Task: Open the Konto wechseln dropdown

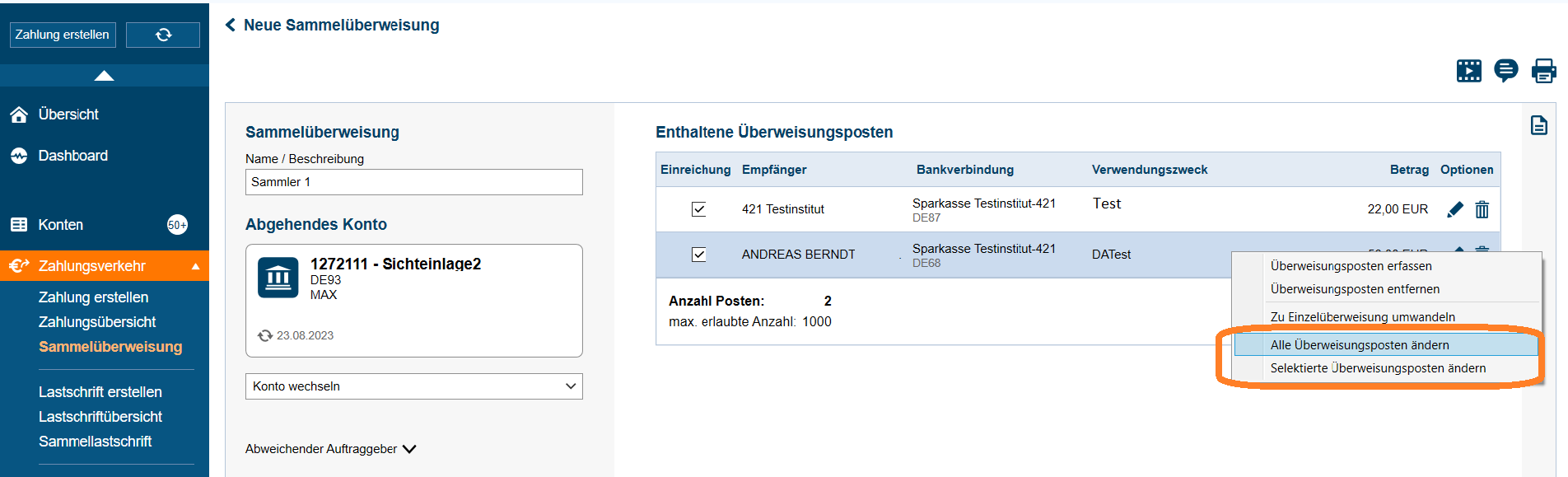Action: (x=413, y=386)
